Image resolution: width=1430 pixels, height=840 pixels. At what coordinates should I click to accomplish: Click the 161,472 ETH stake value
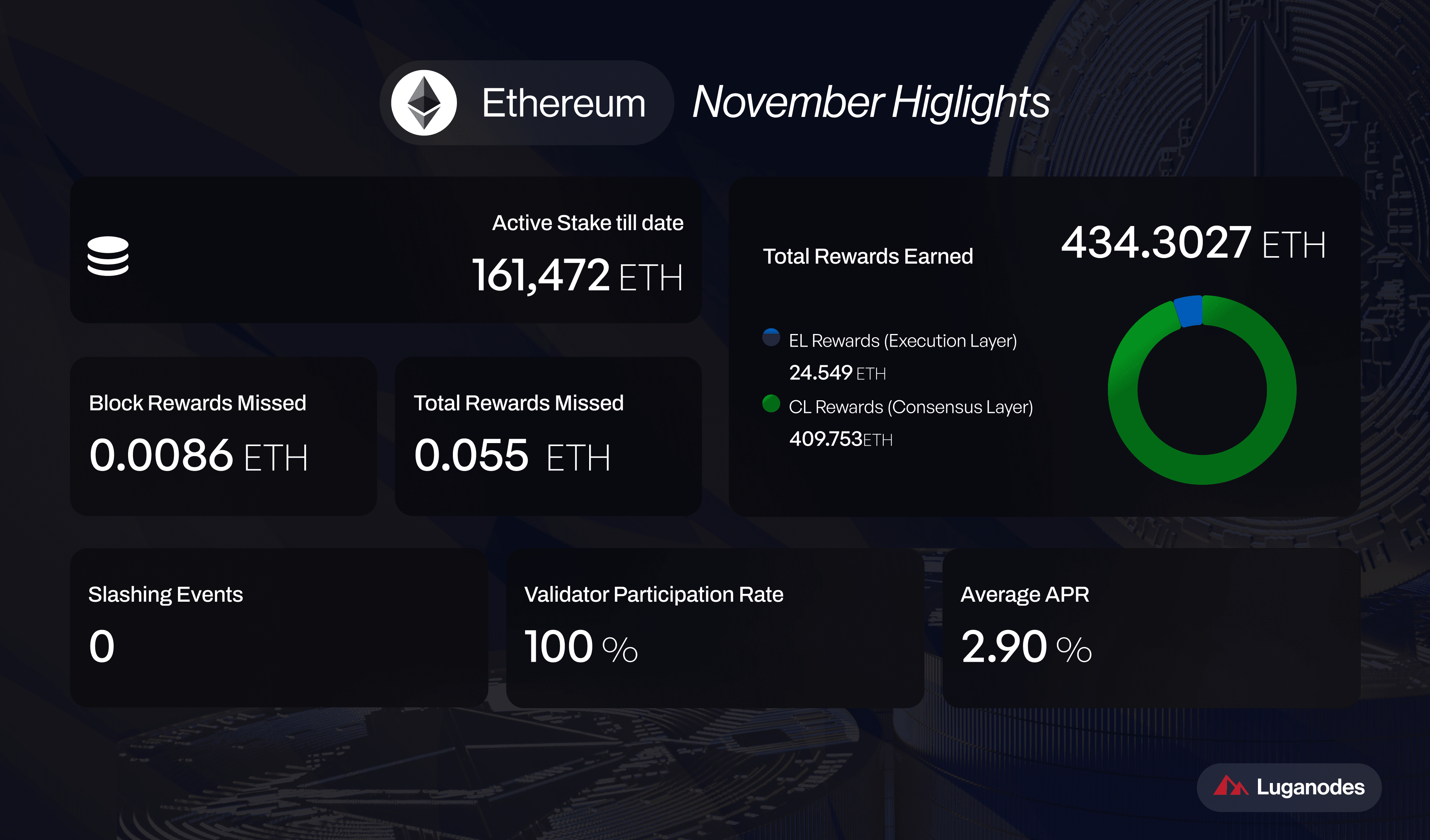pos(576,276)
